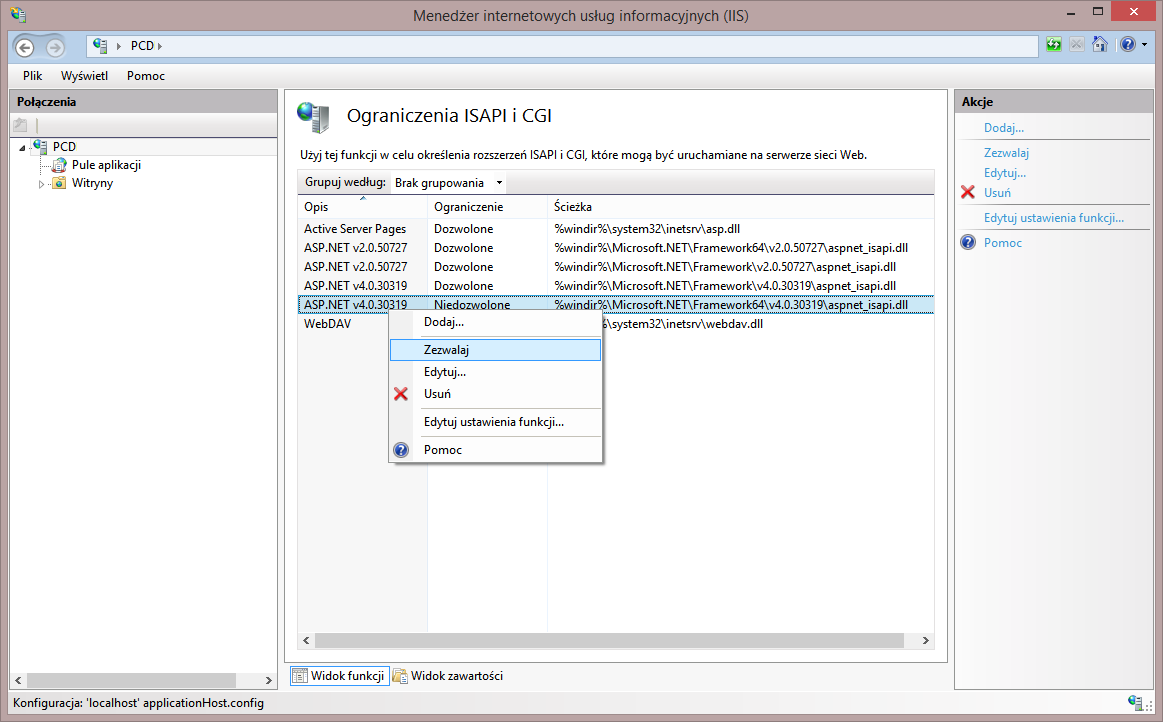Screen dimensions: 1163x722
Task: Click list horizontal scrollbar right arrow
Action: tap(925, 640)
